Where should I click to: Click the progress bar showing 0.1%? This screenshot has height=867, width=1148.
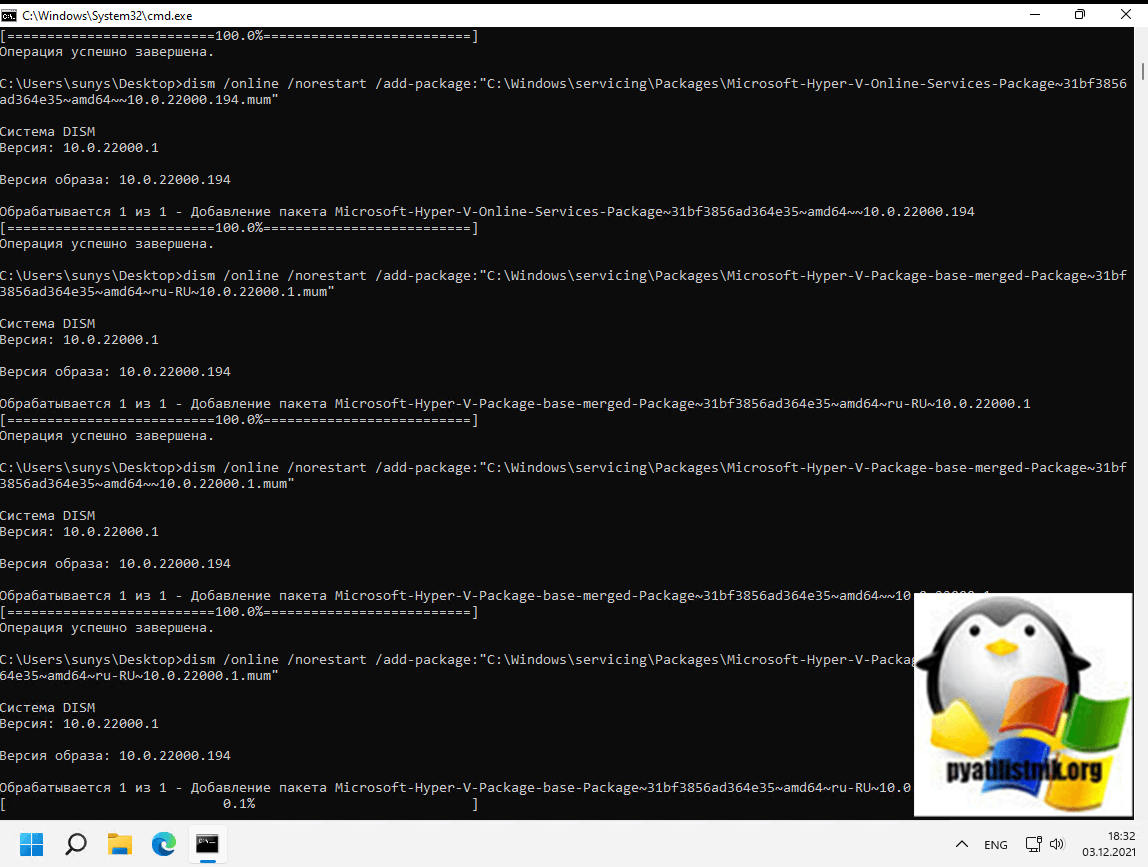[240, 804]
